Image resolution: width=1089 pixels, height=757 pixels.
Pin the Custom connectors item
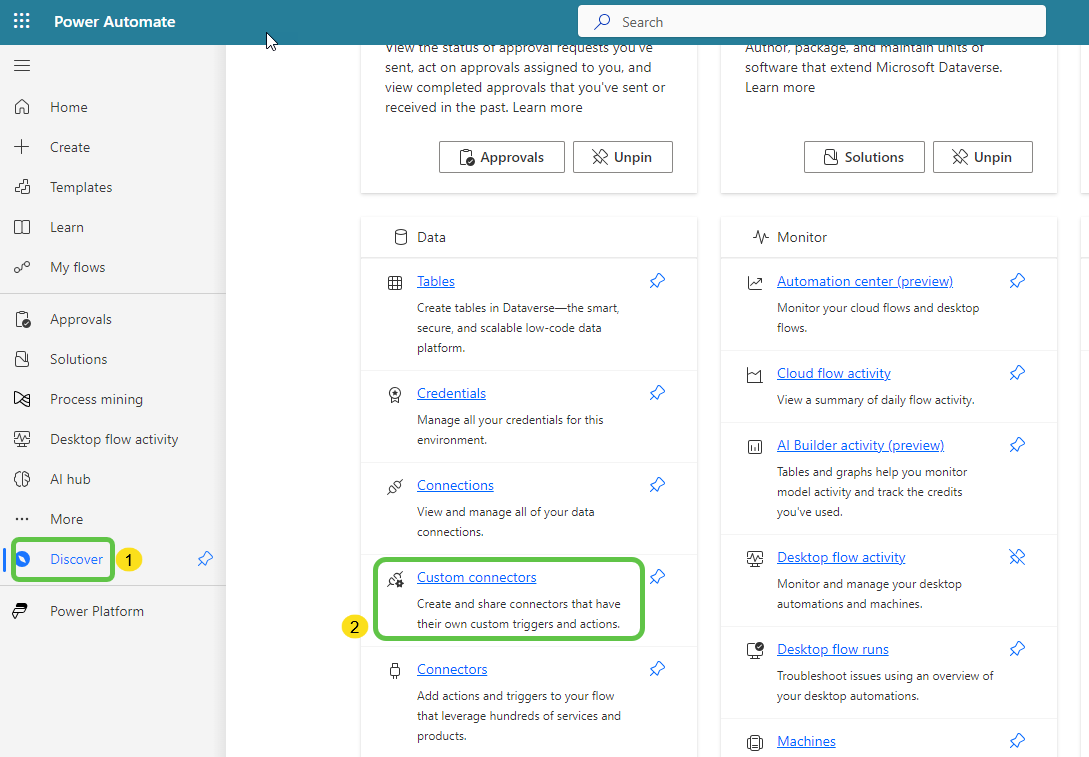[657, 577]
